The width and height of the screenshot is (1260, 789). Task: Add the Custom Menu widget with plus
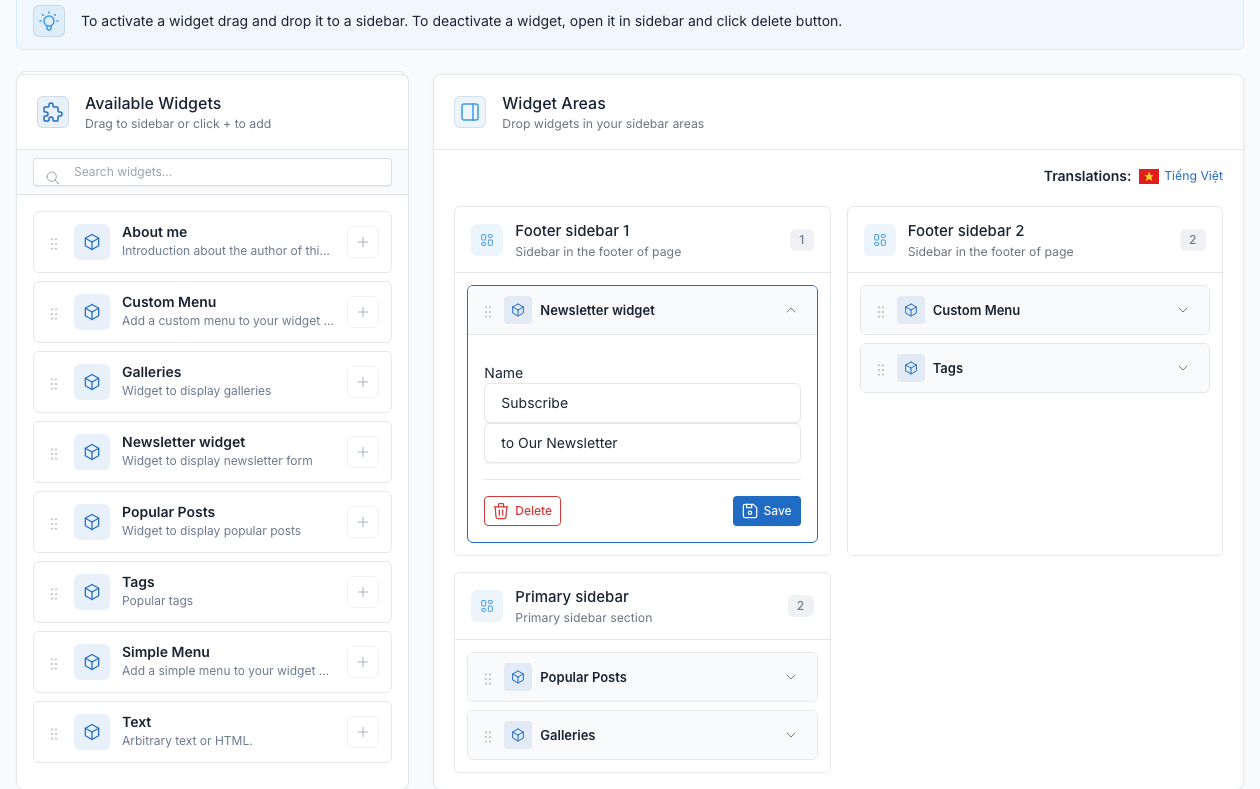click(363, 312)
